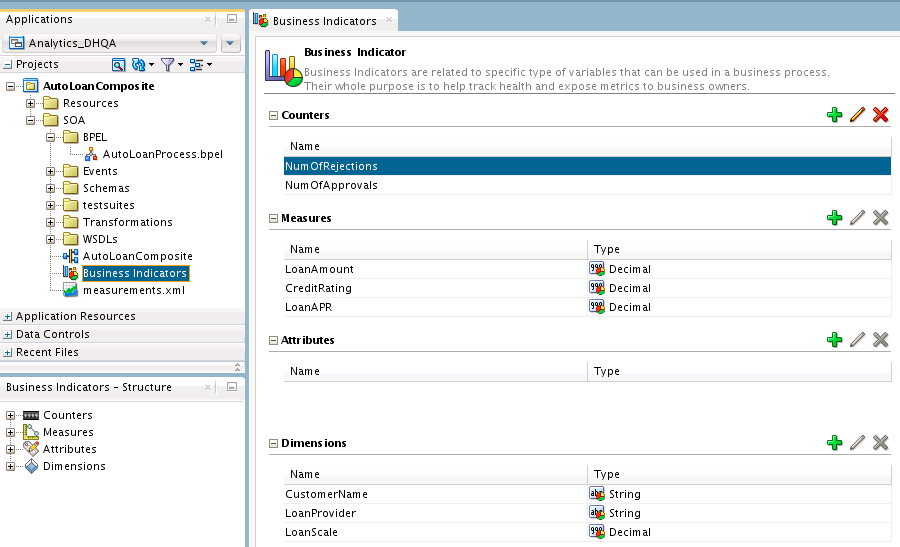Click the refresh icon in Projects toolbar
900x547 pixels.
click(x=138, y=64)
